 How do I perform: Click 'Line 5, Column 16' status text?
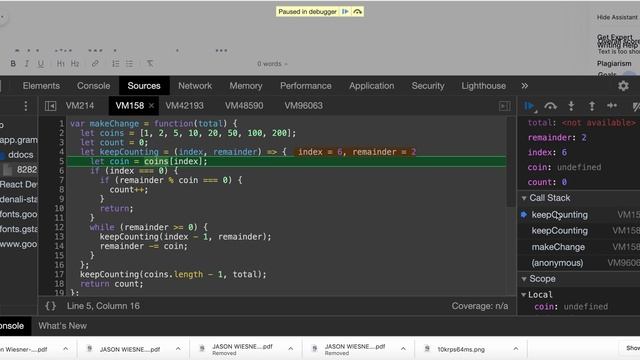[x=103, y=306]
